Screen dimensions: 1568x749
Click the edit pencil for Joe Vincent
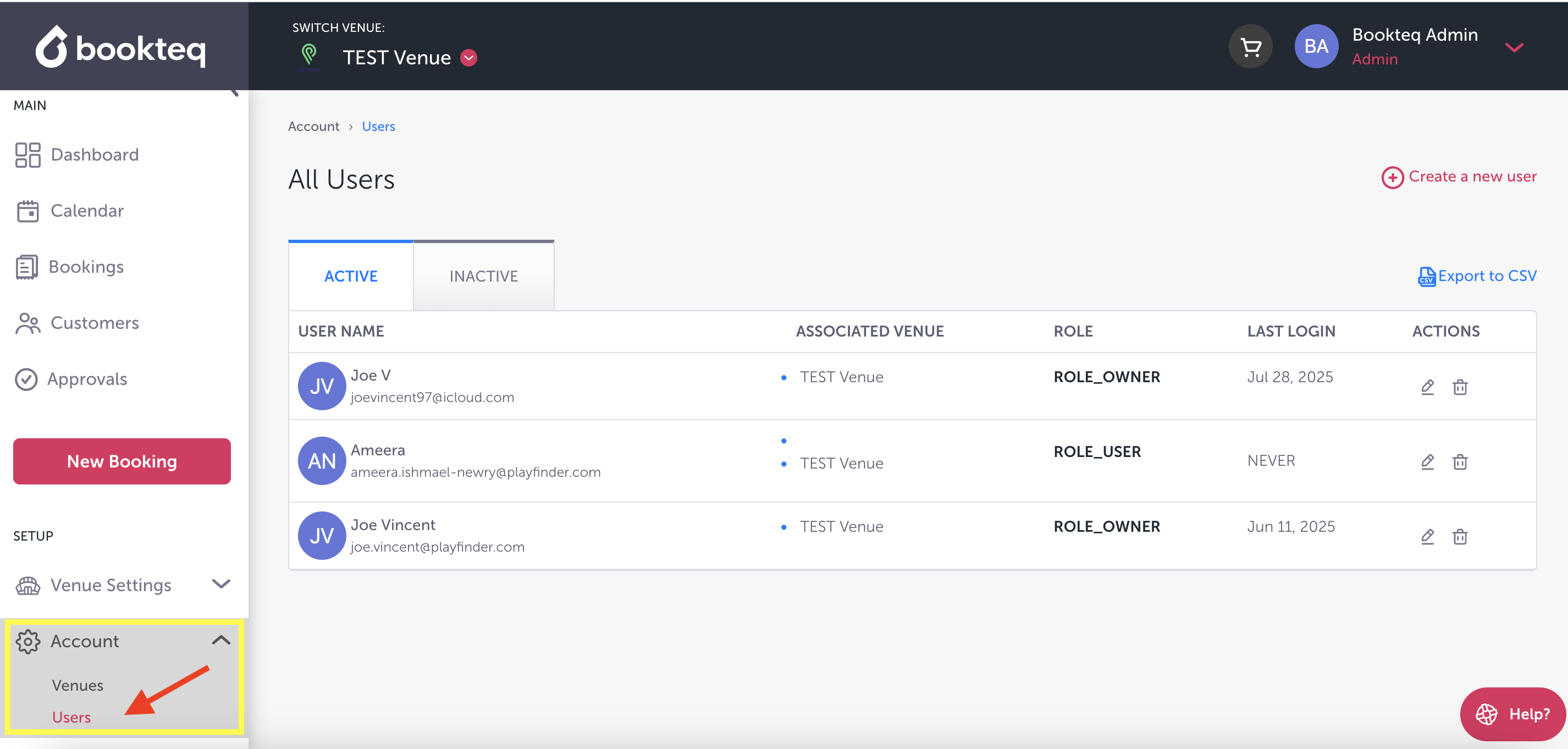pyautogui.click(x=1427, y=537)
